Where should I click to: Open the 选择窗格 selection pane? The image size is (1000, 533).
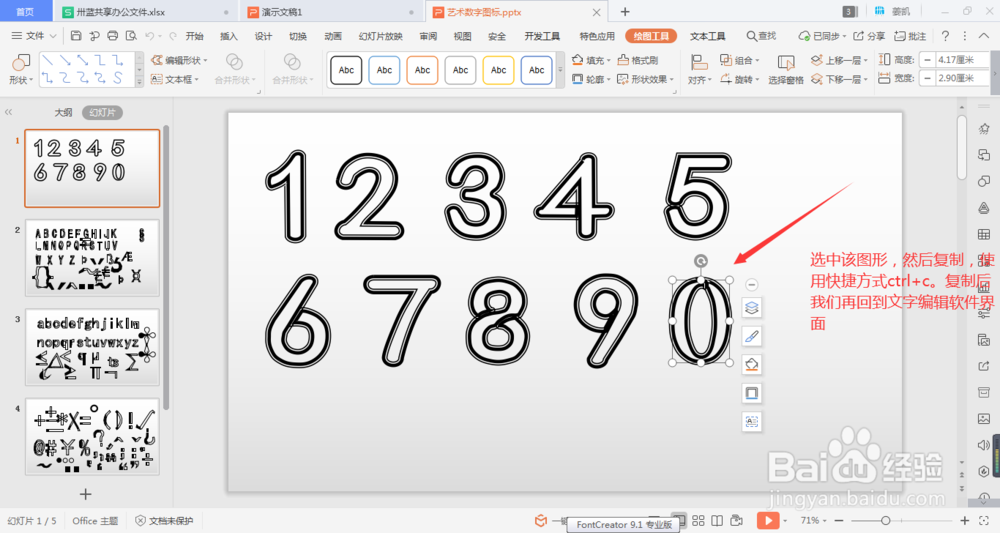(786, 69)
